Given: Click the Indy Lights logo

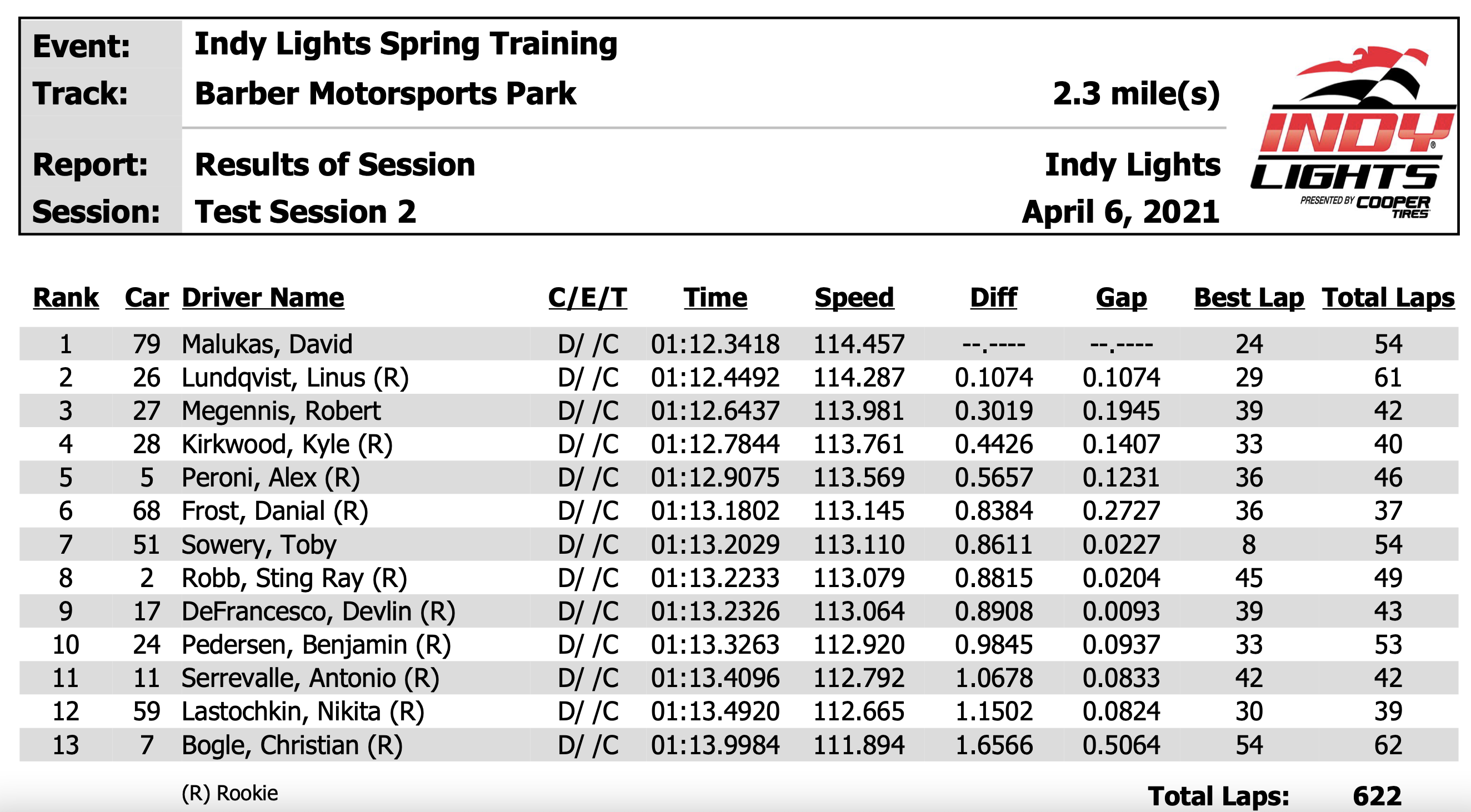Looking at the screenshot, I should (x=1352, y=133).
